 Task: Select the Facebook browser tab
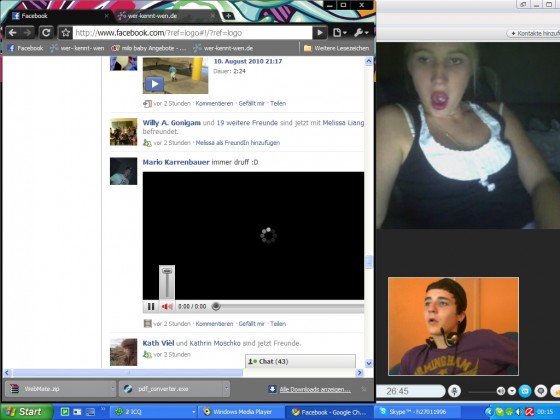click(59, 16)
